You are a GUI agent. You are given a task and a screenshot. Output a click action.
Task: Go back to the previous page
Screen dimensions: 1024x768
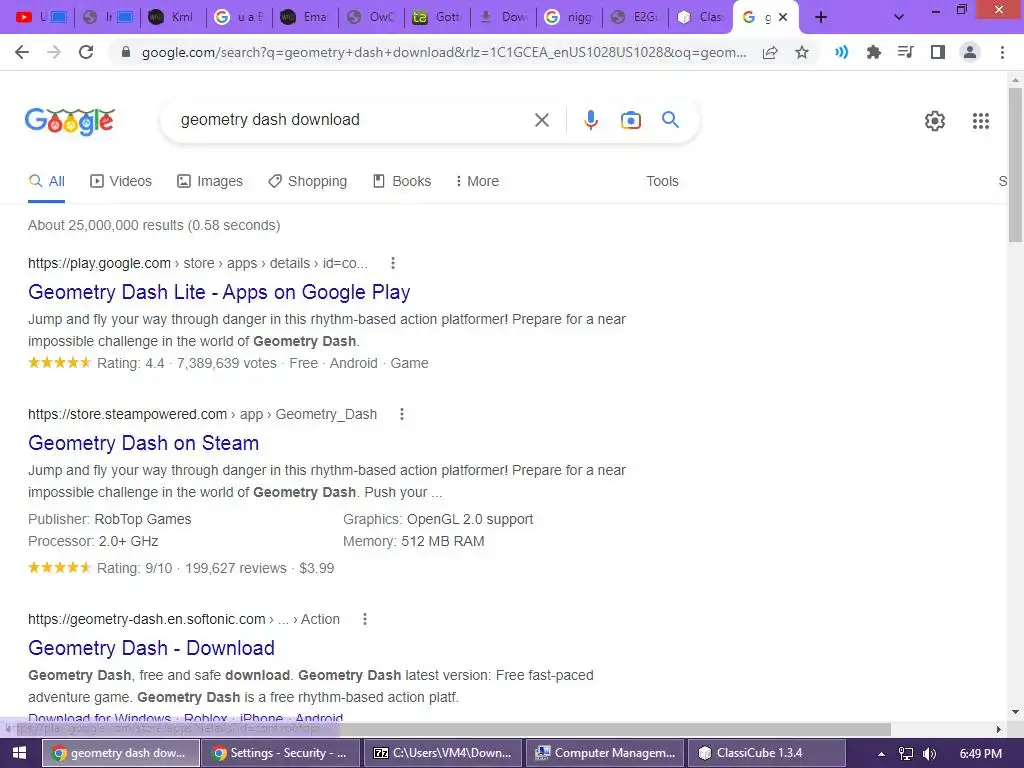click(x=22, y=52)
